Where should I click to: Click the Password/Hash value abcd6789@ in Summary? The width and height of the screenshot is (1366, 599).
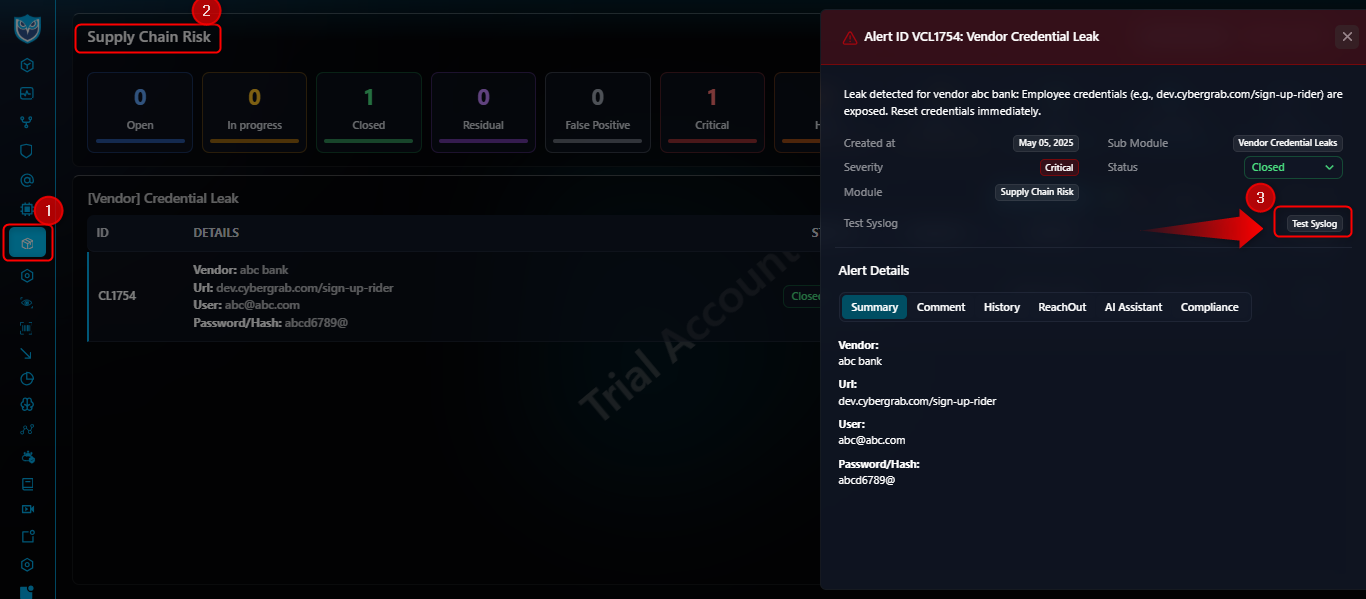click(x=867, y=480)
